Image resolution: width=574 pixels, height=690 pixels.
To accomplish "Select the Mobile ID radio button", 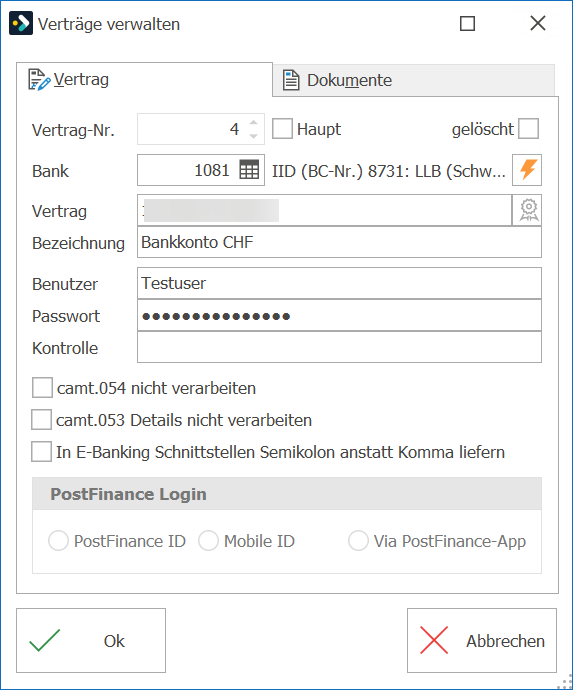I will [208, 540].
